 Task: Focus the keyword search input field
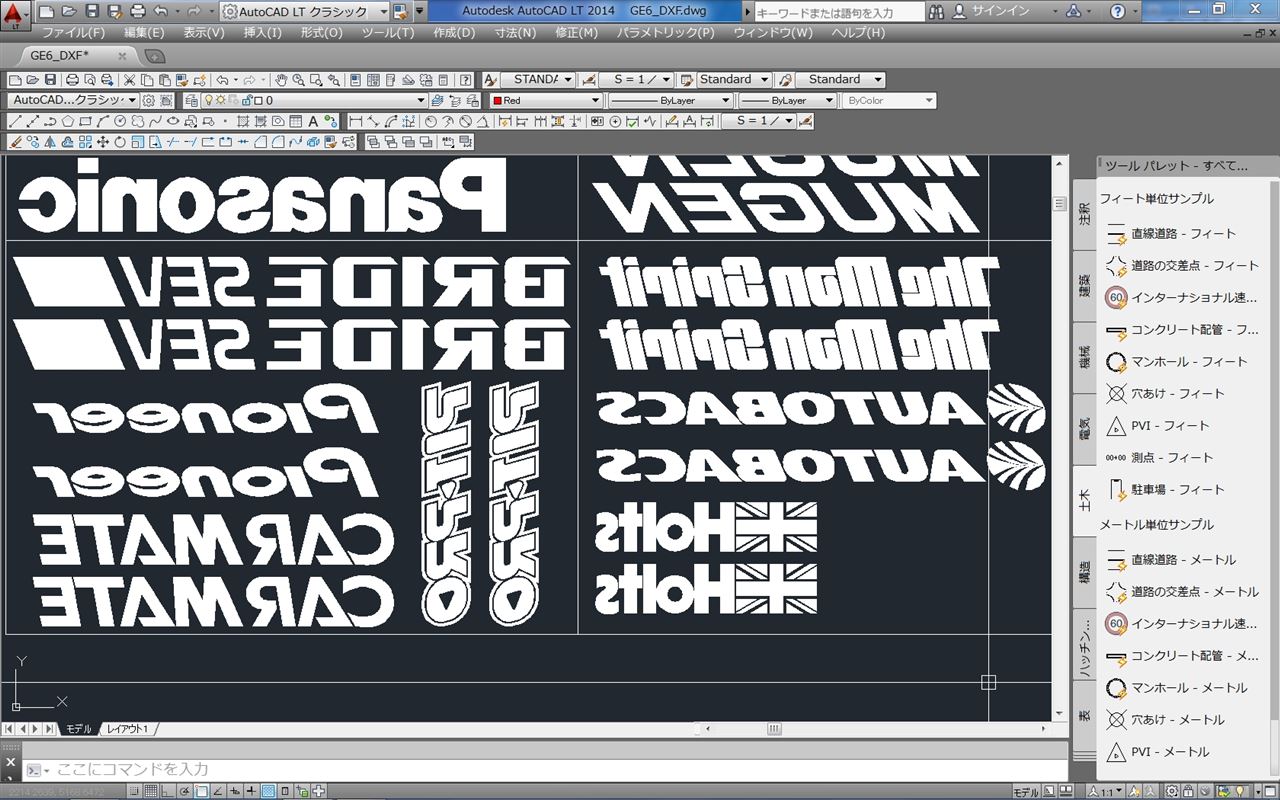(838, 12)
